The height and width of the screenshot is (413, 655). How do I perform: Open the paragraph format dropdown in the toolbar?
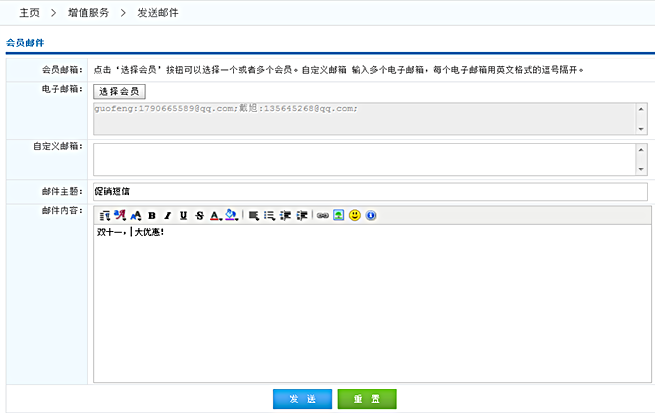104,215
